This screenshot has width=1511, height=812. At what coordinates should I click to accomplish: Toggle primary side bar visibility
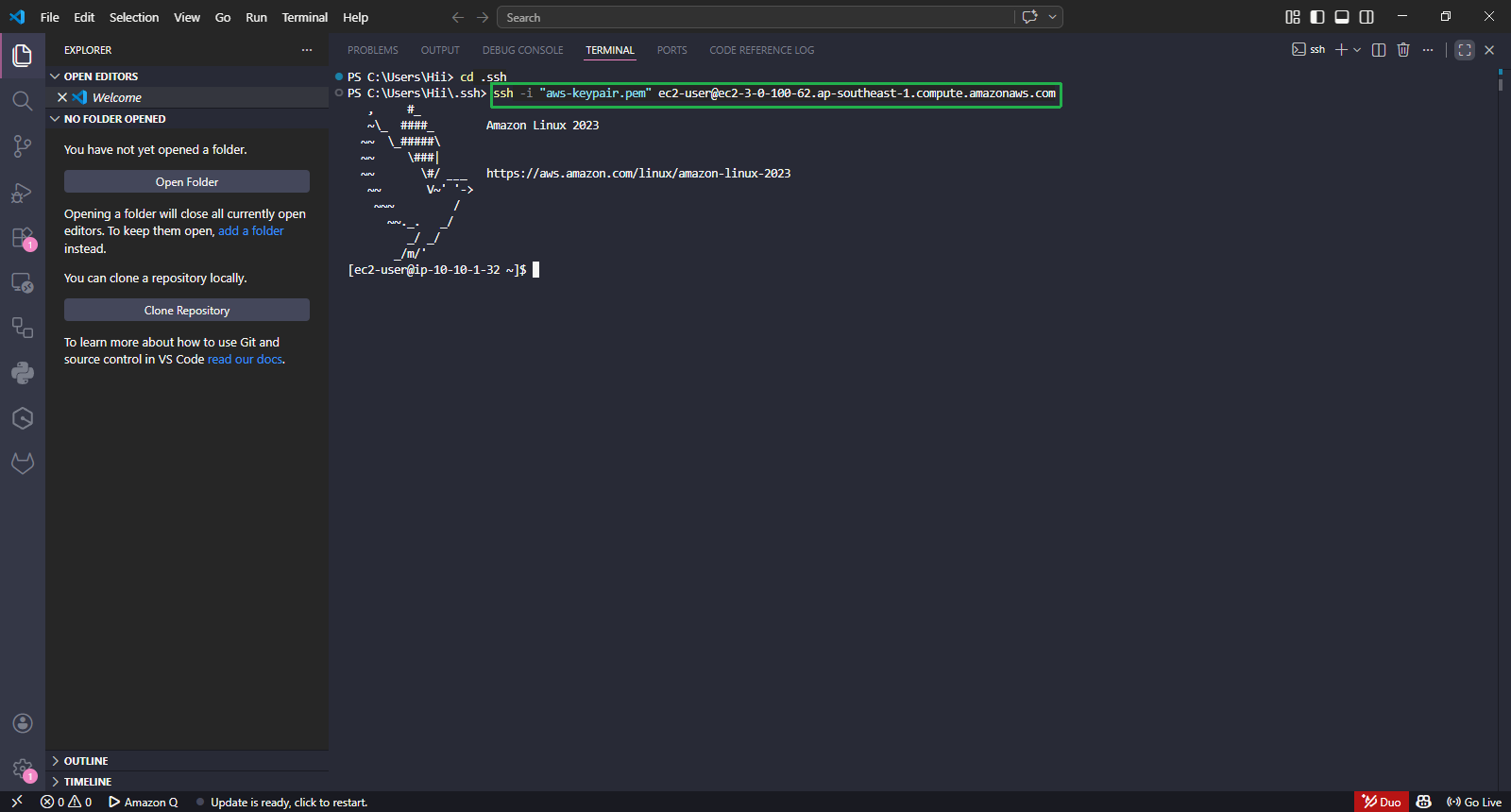(1317, 17)
